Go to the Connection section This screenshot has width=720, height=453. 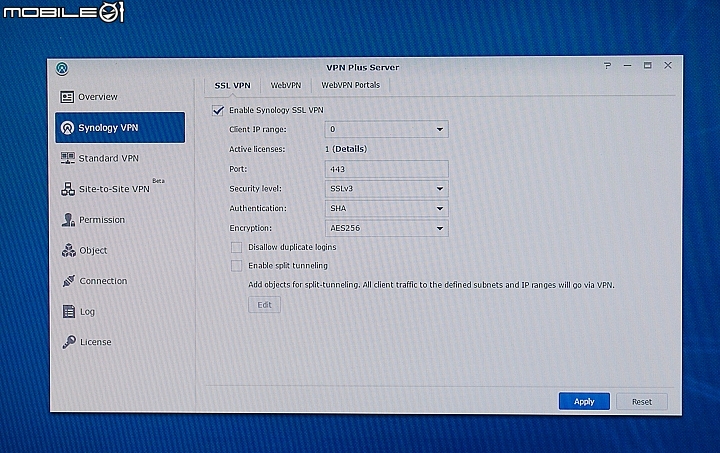103,281
